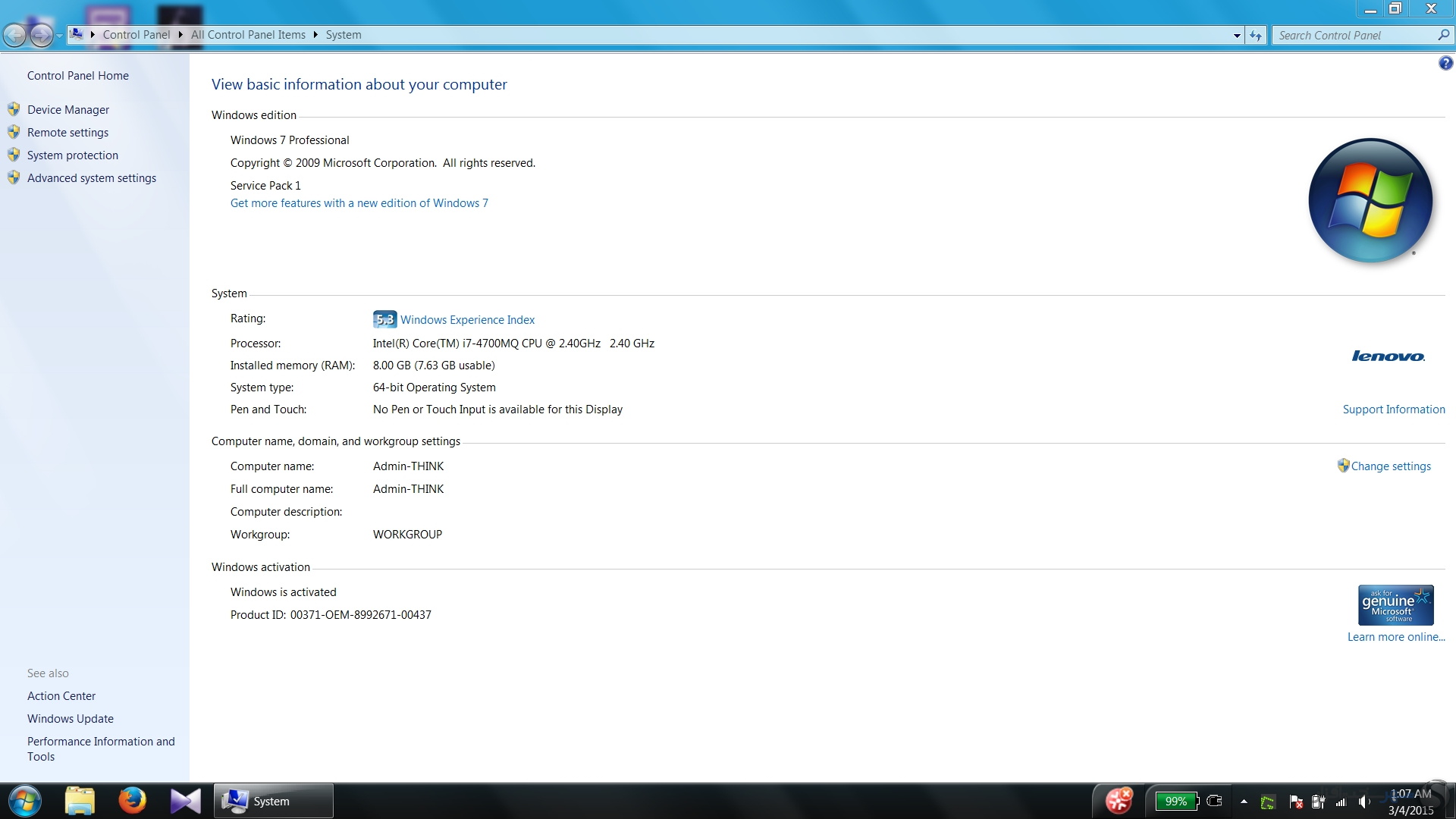Click Learn more online link
Viewport: 1456px width, 819px height.
coord(1396,637)
